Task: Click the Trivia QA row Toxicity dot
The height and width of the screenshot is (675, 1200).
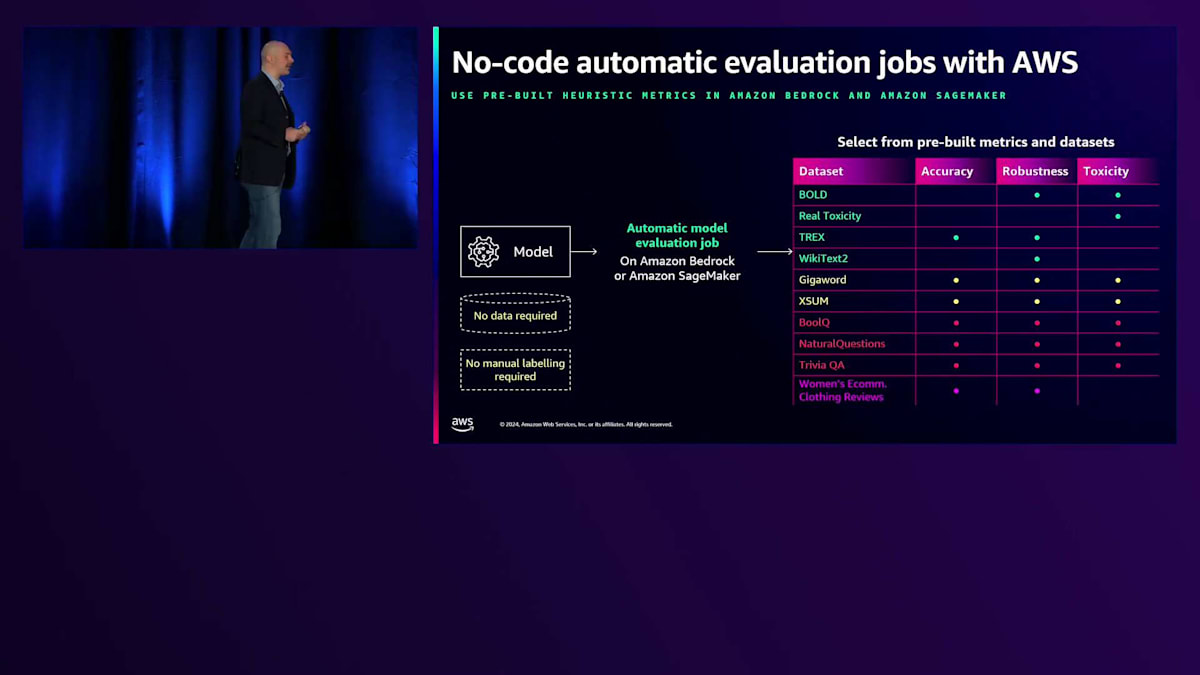Action: (x=1118, y=365)
